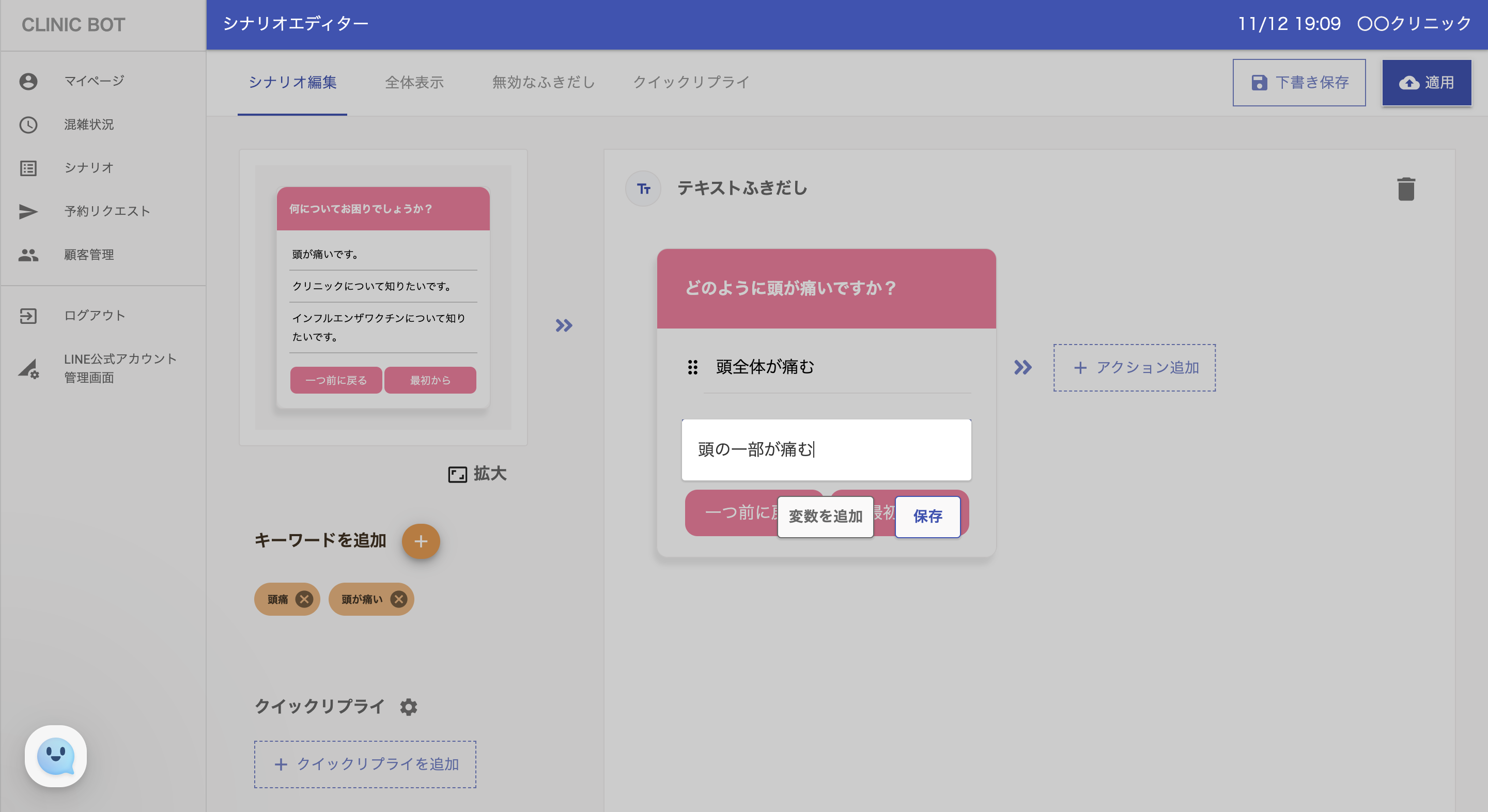Go to 予約リクエスト page
The width and height of the screenshot is (1488, 812).
(x=107, y=211)
